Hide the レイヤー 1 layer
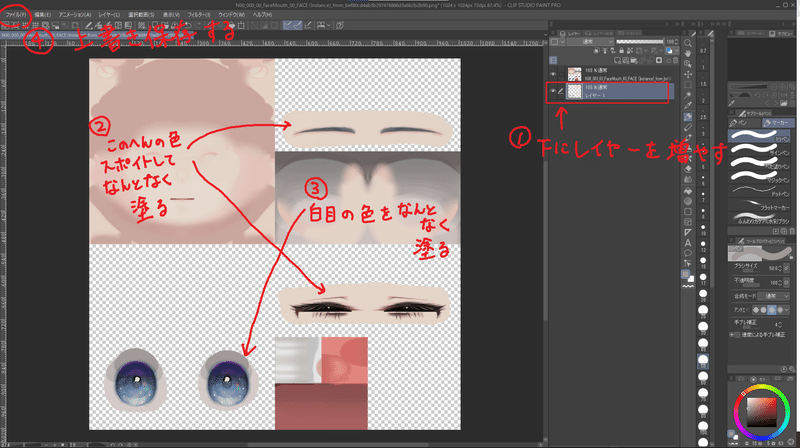The height and width of the screenshot is (448, 800). 553,91
